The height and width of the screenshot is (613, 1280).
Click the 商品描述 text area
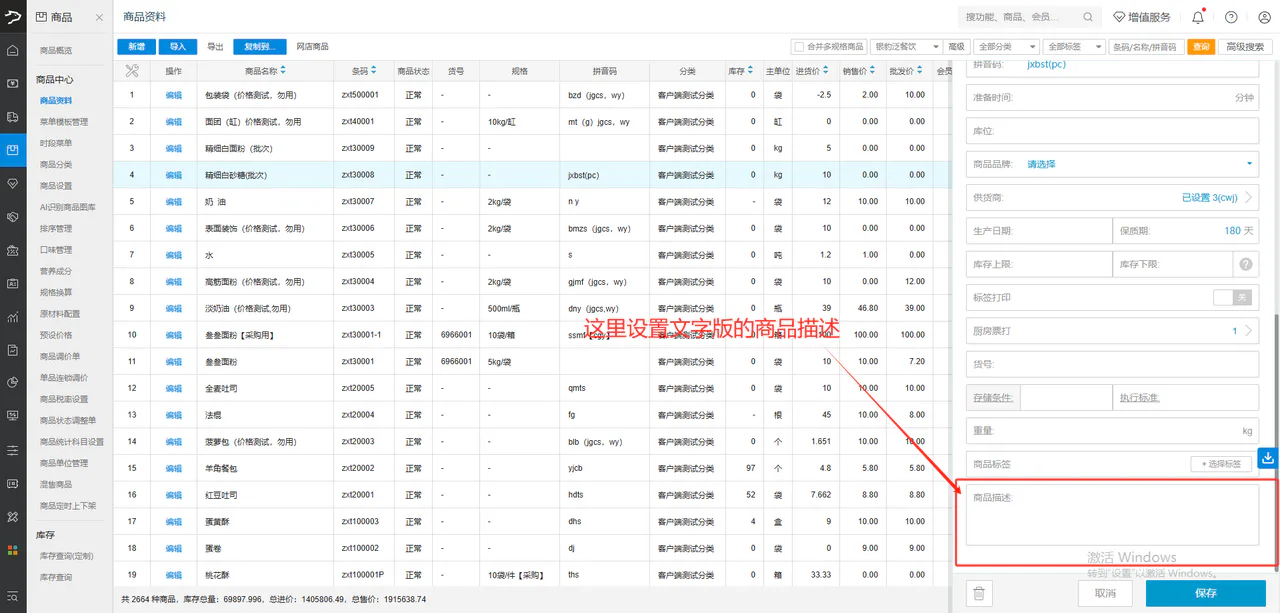(x=1112, y=515)
